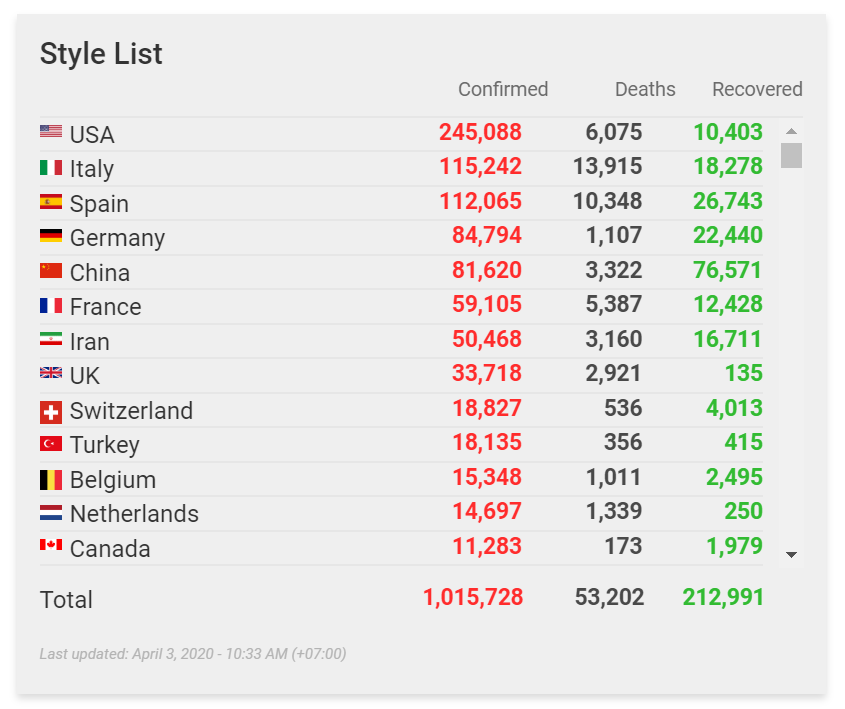Click the Italy flag icon
845x709 pixels.
(x=51, y=167)
